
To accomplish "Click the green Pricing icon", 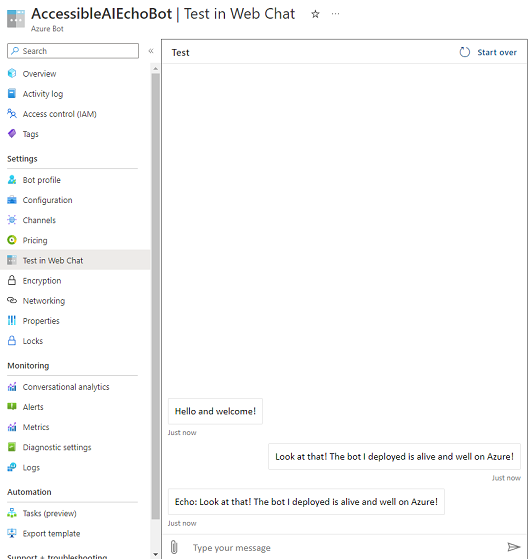I will point(12,240).
